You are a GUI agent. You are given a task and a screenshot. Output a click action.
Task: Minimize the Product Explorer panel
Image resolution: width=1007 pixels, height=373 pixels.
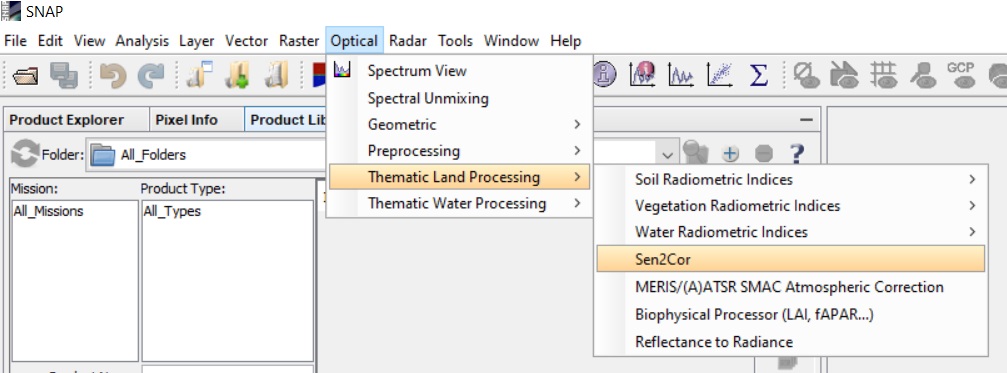[x=806, y=120]
